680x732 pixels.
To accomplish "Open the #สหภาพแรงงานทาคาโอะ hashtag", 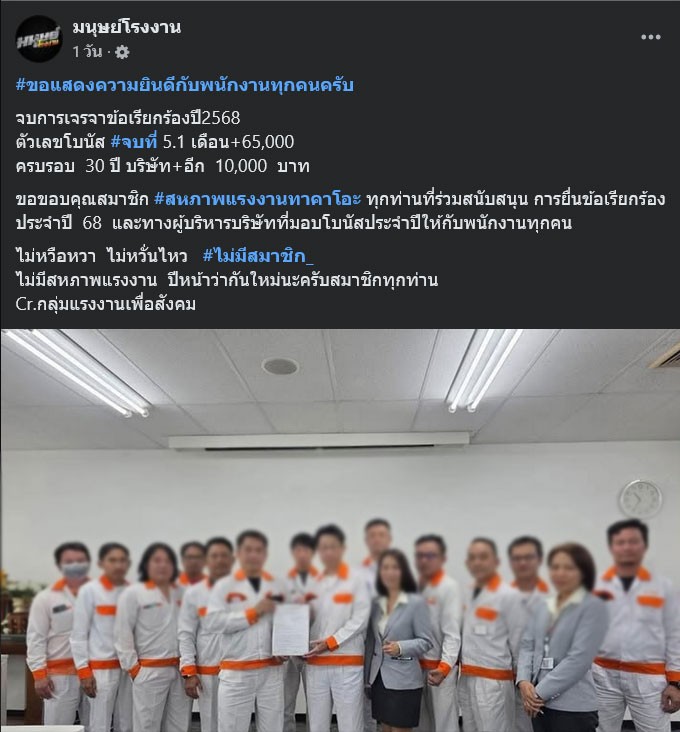I will [x=258, y=199].
